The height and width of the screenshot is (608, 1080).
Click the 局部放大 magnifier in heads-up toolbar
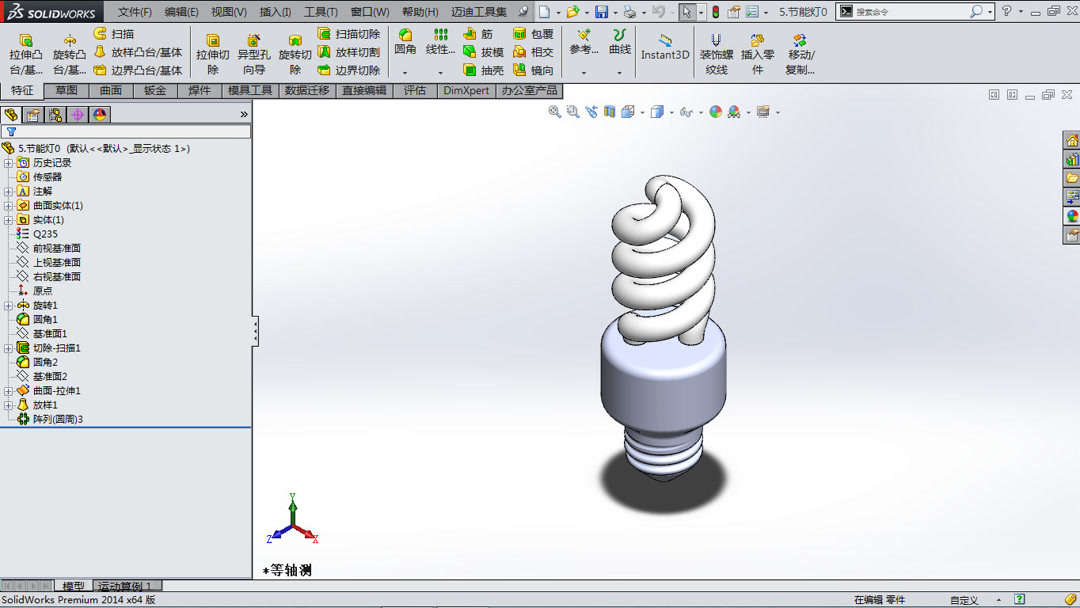(x=571, y=112)
